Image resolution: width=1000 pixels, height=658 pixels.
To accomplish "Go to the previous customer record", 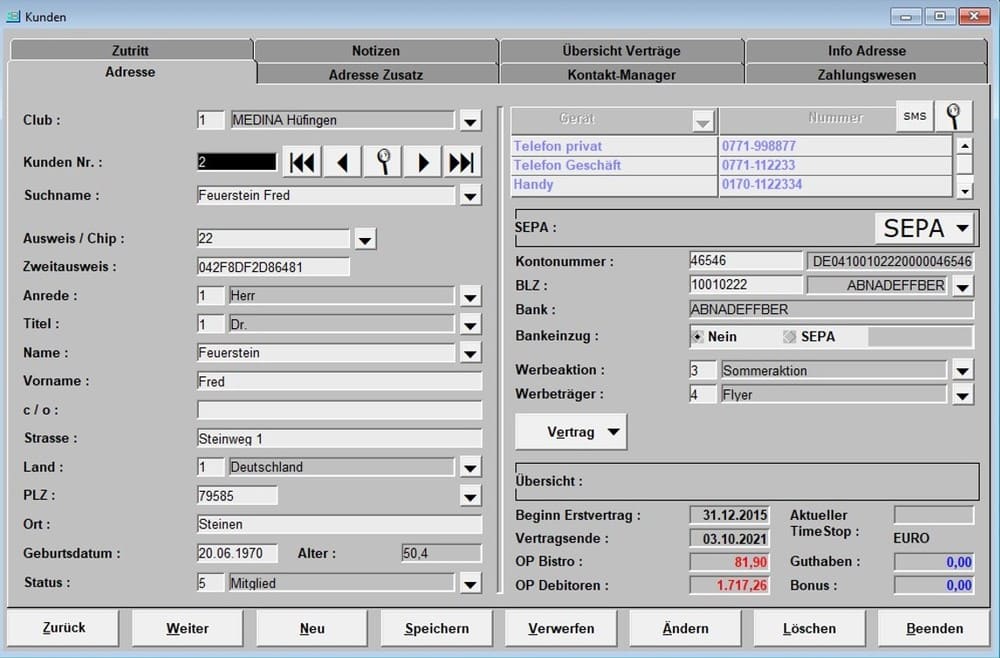I will point(342,163).
